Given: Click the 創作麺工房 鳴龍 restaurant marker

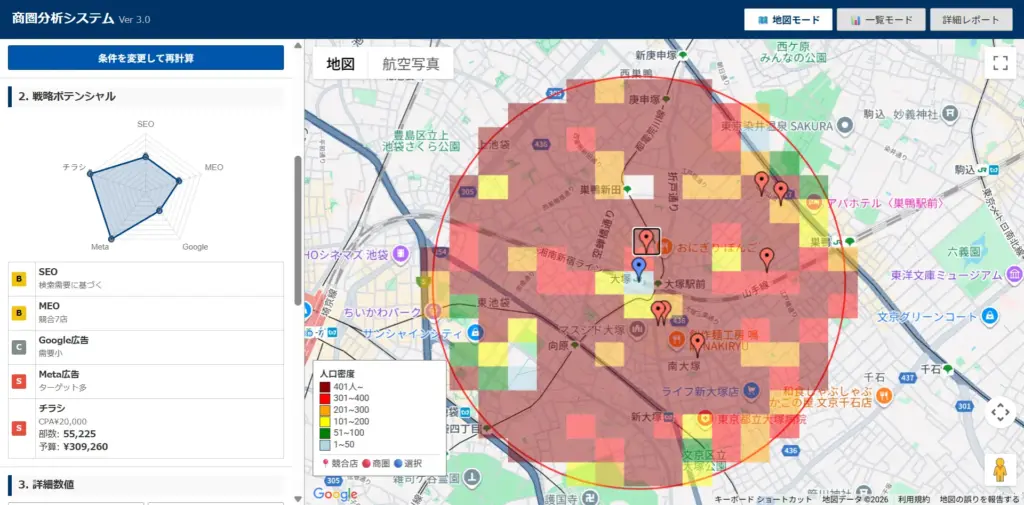Looking at the screenshot, I should point(677,339).
